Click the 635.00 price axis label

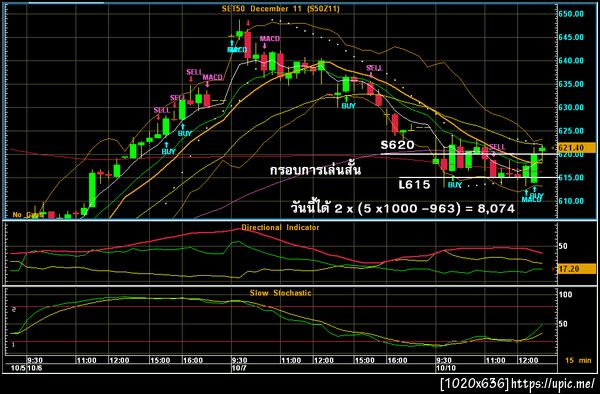571,84
